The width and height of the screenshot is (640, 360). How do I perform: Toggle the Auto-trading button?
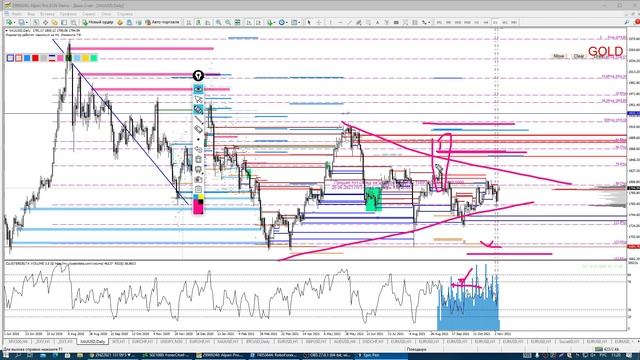click(162, 22)
